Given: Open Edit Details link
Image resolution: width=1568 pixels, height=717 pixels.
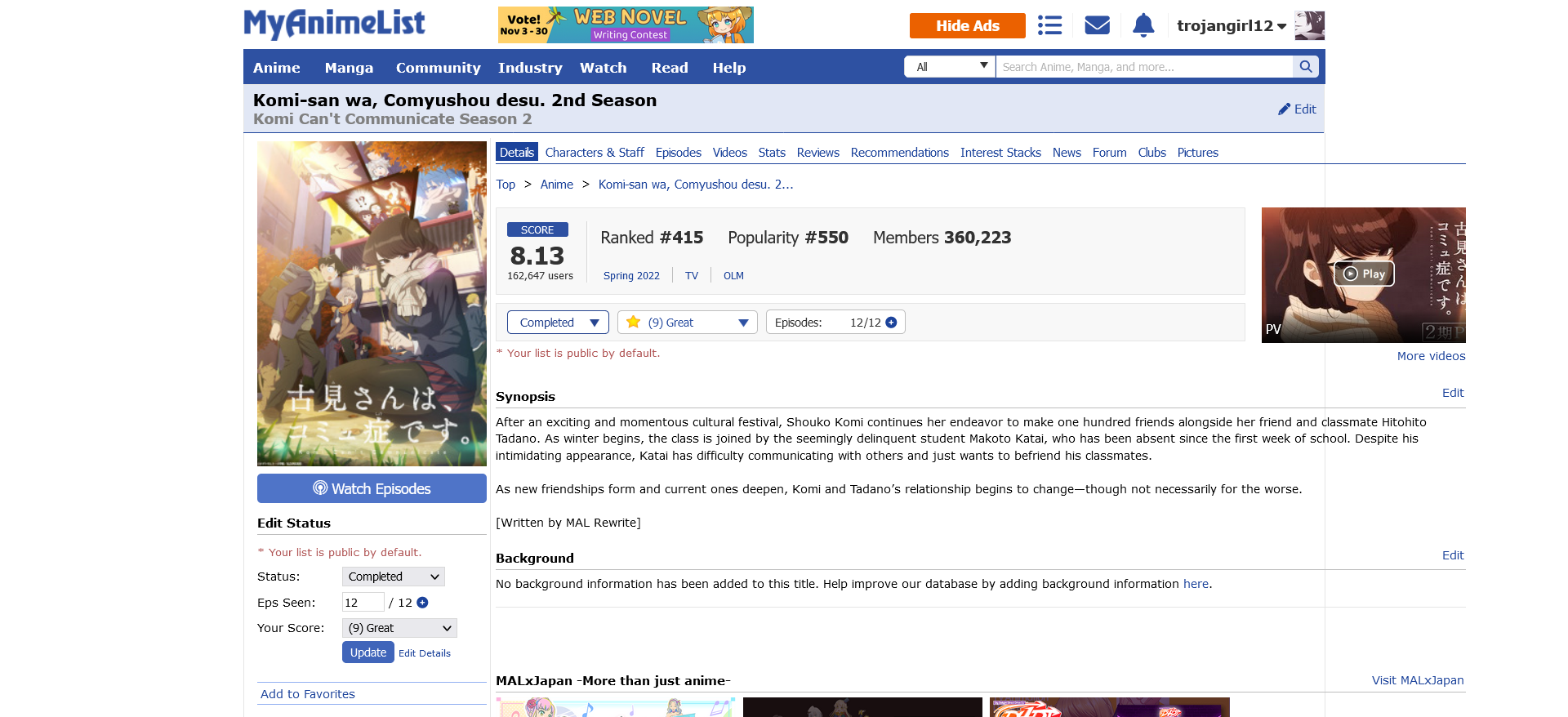Looking at the screenshot, I should [x=425, y=653].
